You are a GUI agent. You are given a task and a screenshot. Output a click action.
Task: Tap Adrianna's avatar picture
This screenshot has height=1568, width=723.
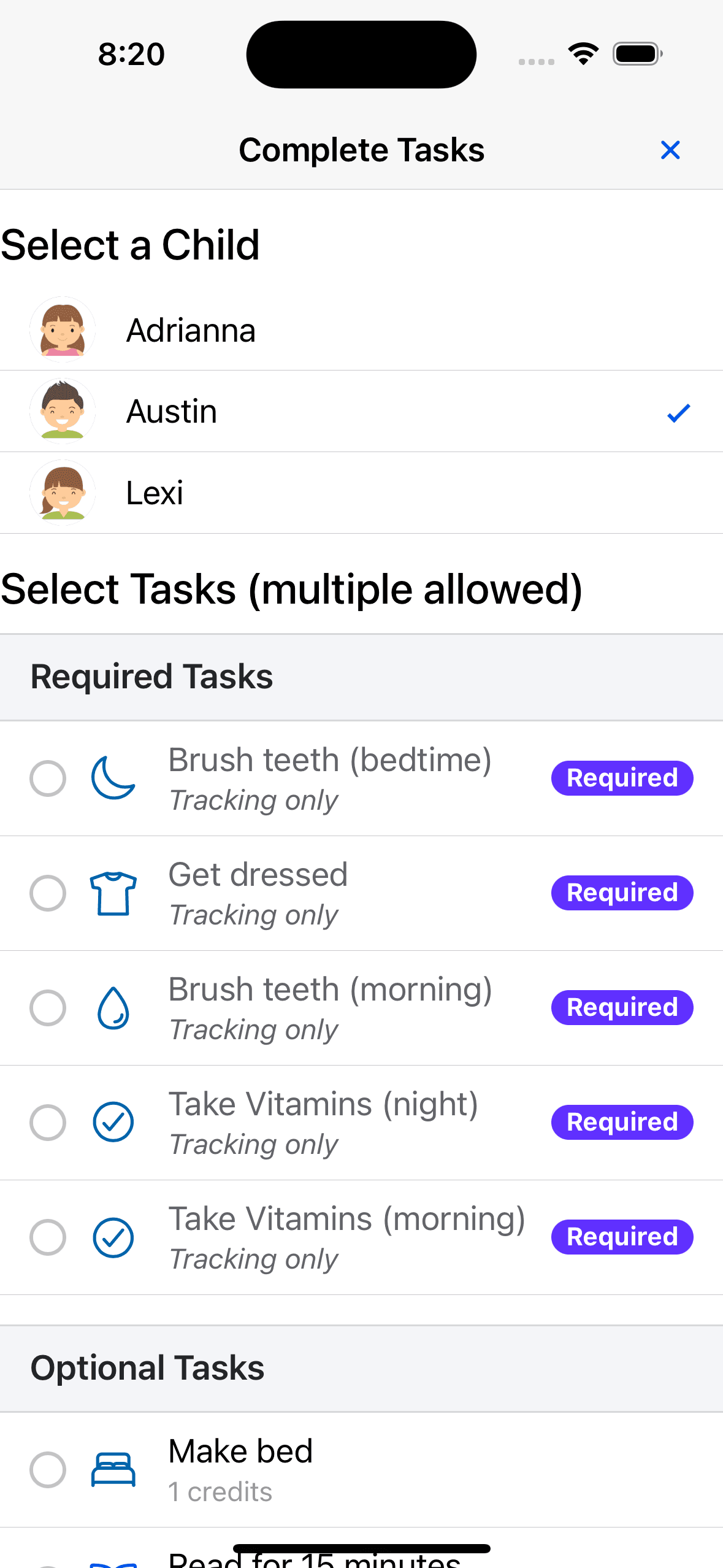(x=63, y=330)
